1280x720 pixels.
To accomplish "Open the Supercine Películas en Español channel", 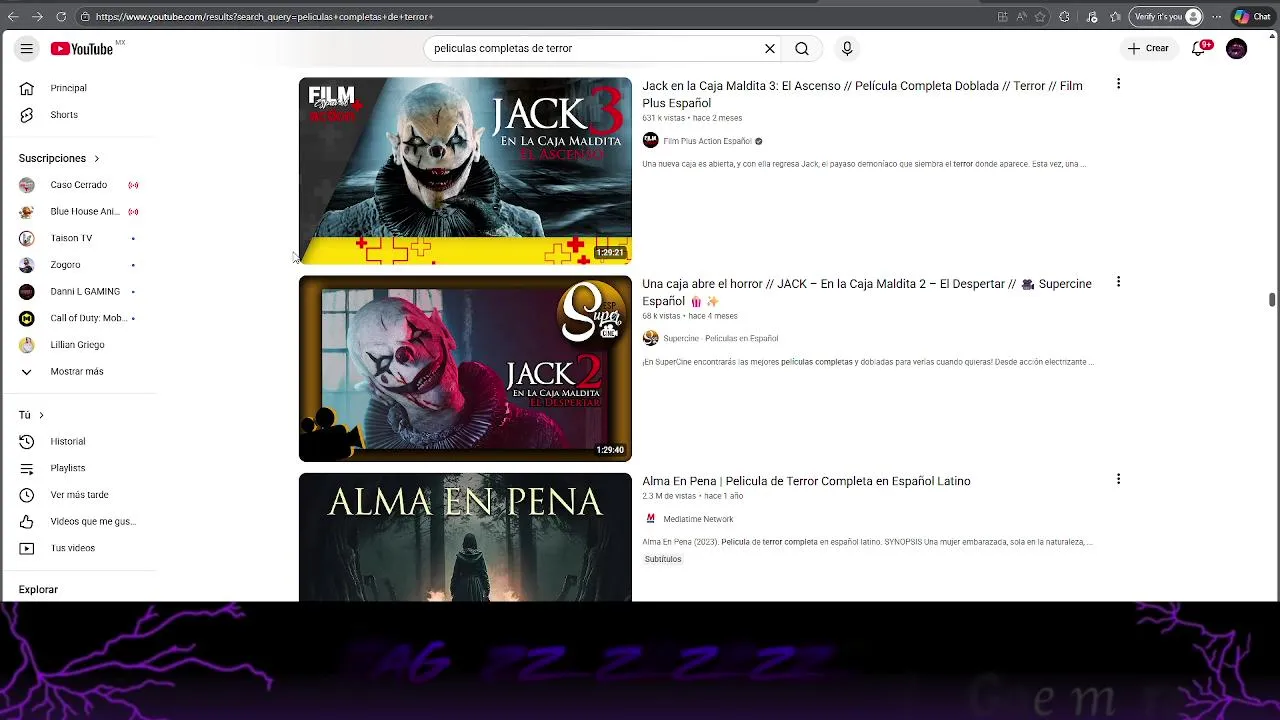I will [720, 338].
